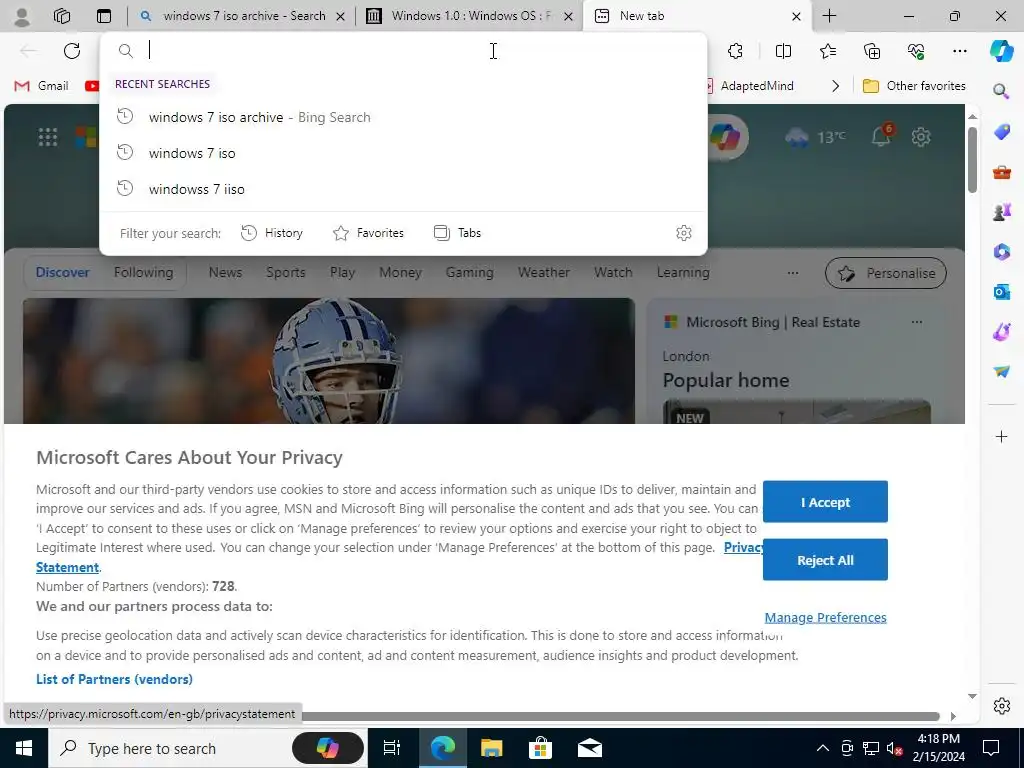Expand the hidden favorites bar chevron

coord(835,86)
